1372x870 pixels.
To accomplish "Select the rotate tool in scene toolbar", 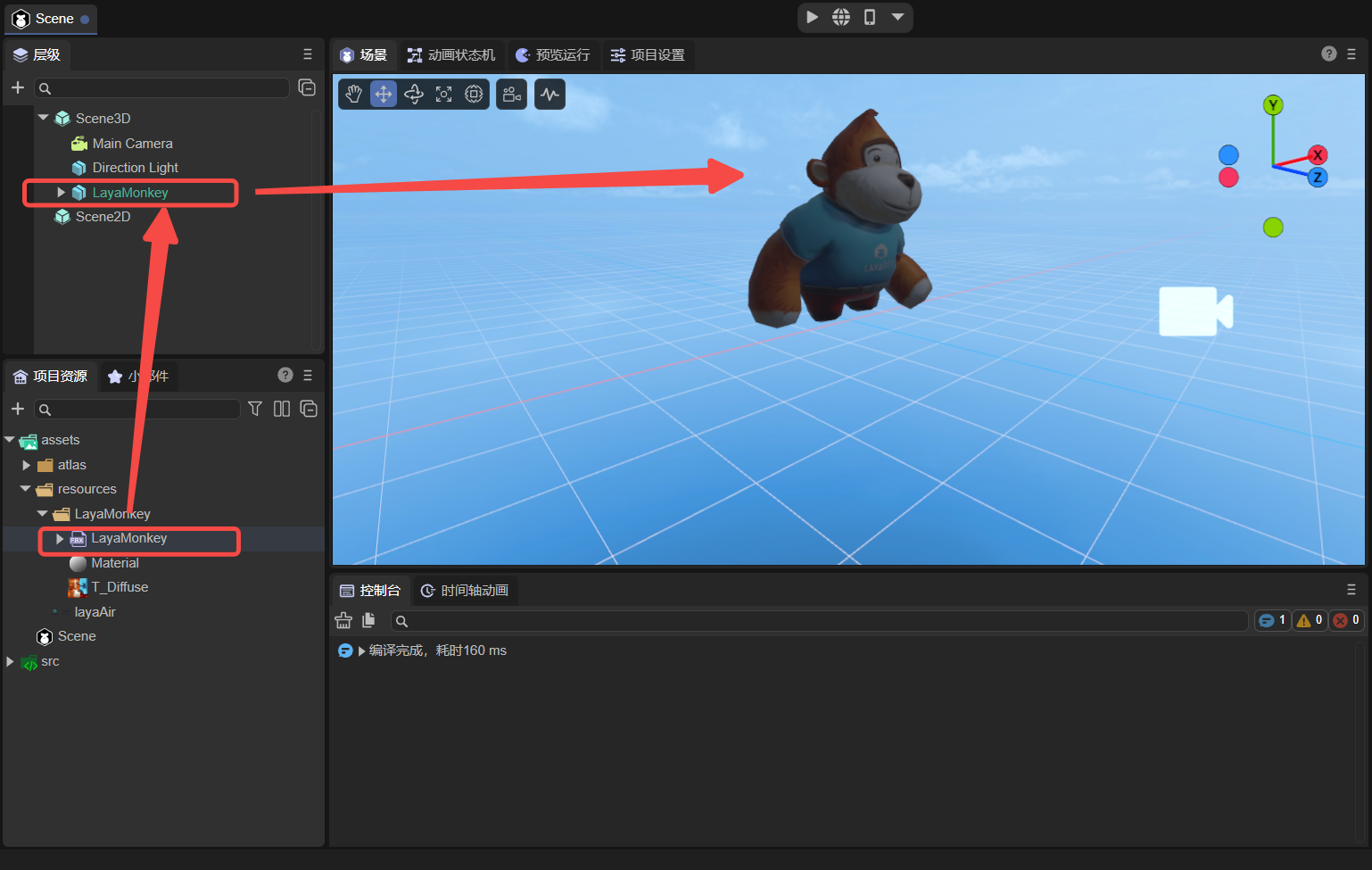I will coord(414,95).
